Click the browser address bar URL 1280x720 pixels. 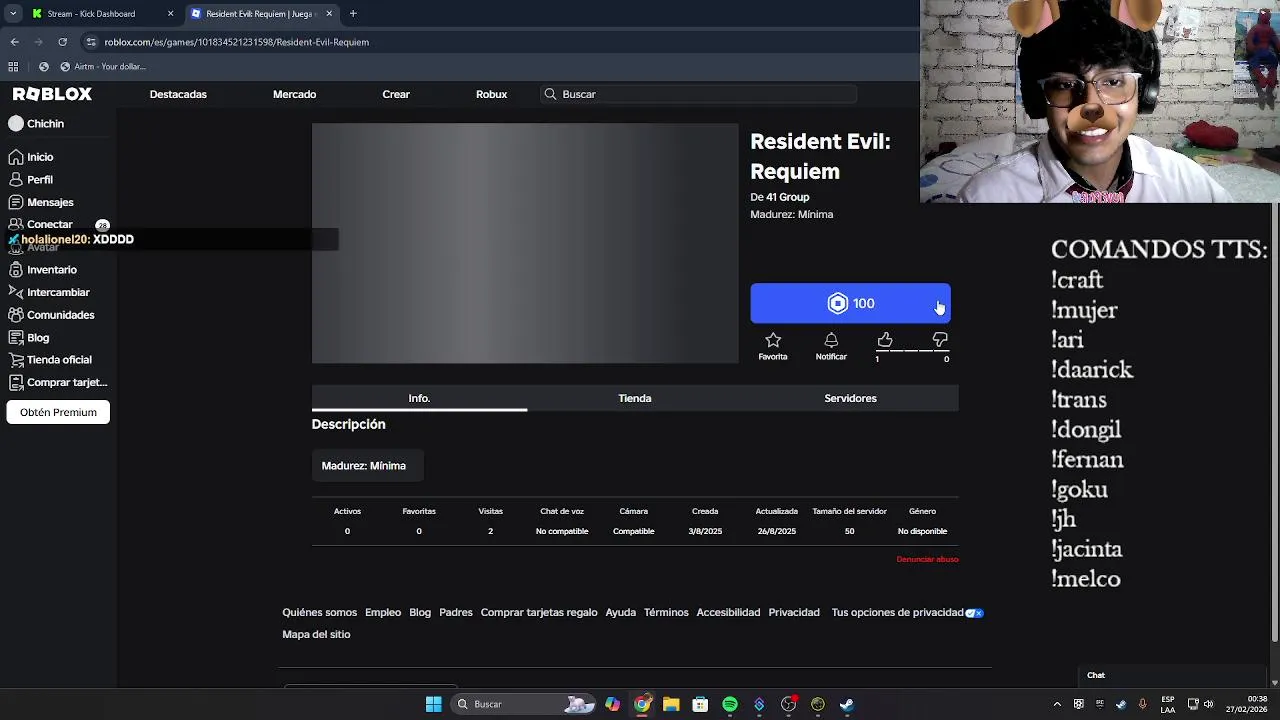click(x=237, y=42)
